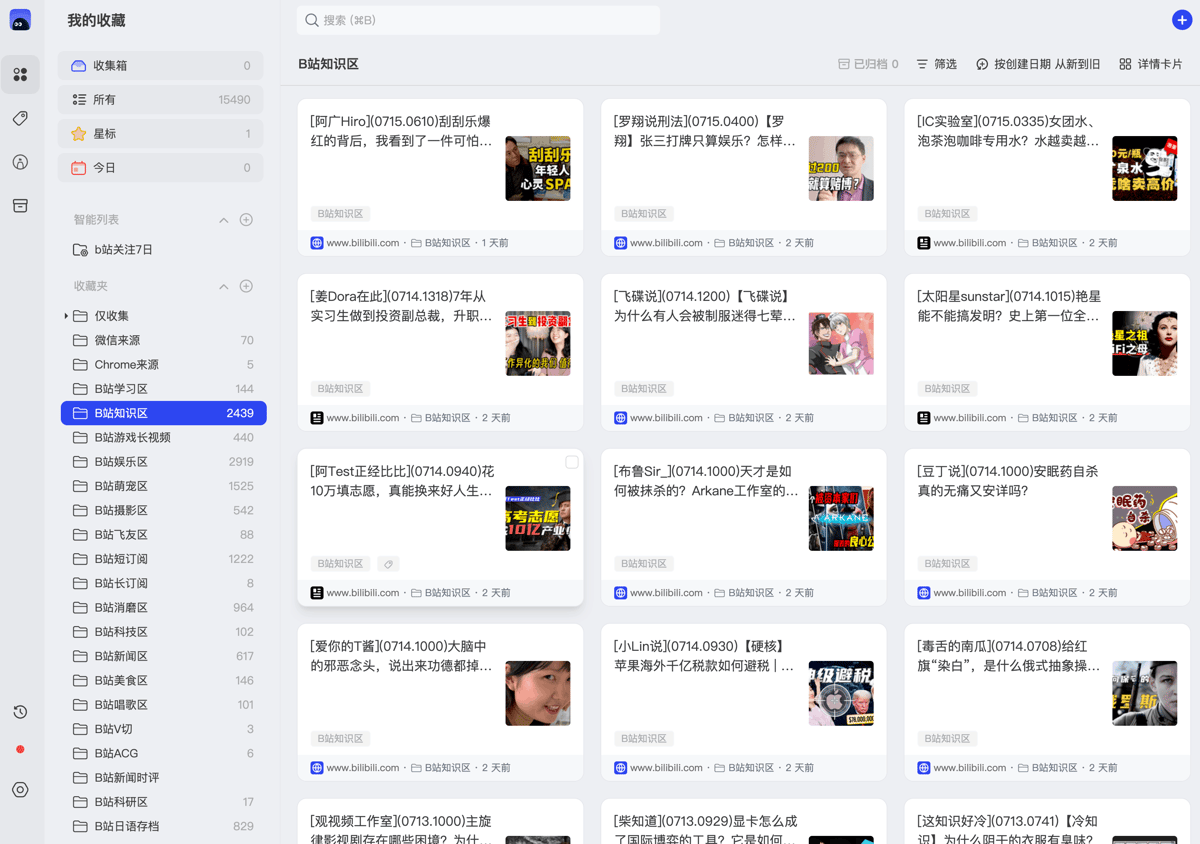Select the B站学习区 folder

[x=164, y=389]
